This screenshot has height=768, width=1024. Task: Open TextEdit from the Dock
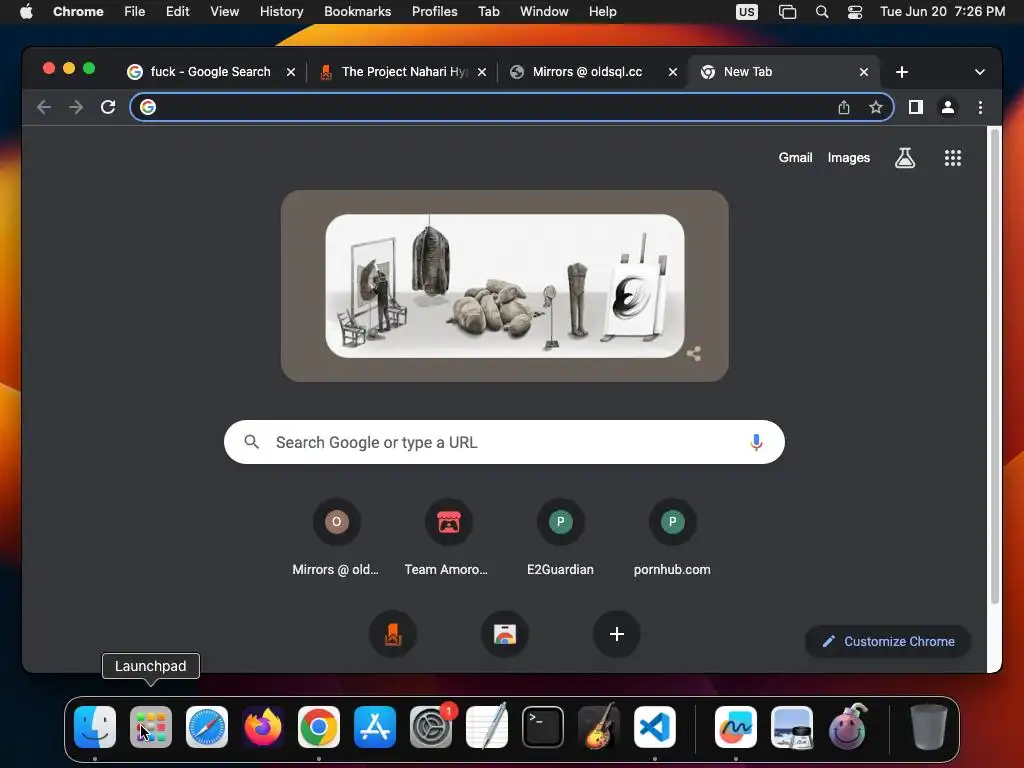coord(487,727)
